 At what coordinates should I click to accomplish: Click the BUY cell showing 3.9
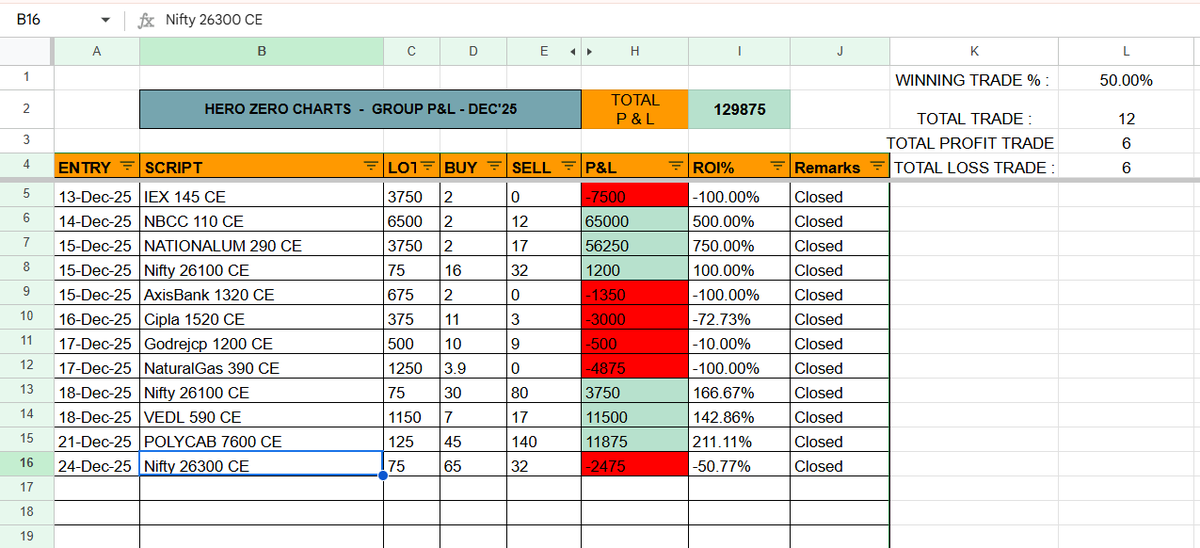473,368
